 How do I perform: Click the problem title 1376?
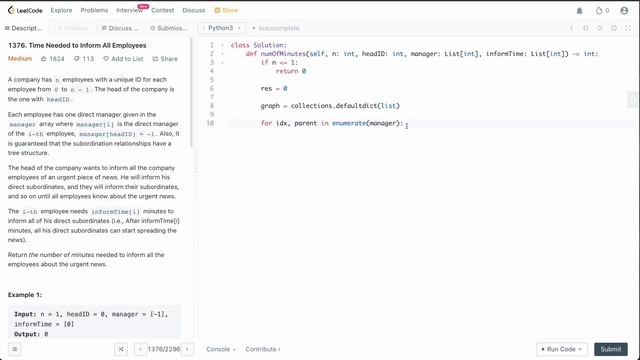(x=77, y=45)
